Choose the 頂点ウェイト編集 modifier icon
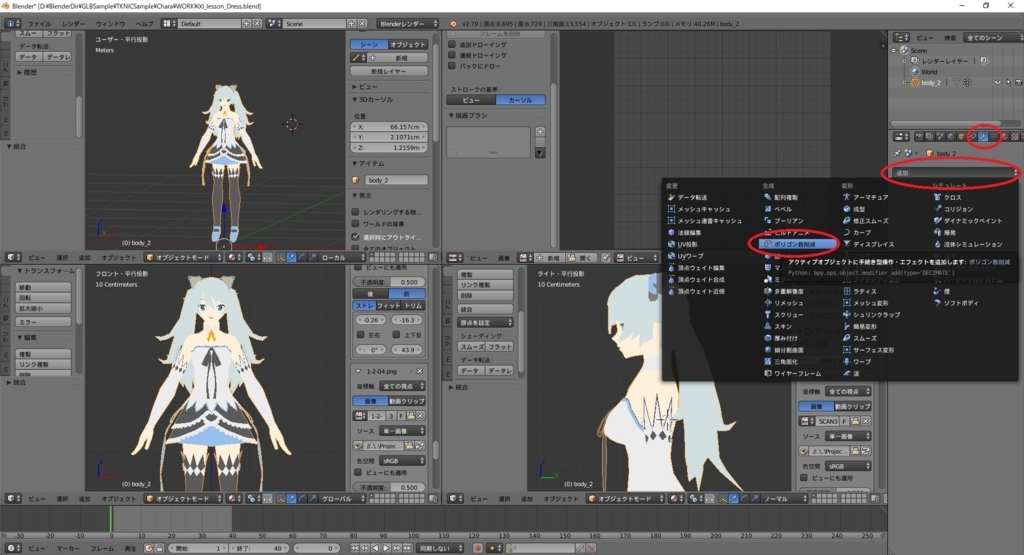This screenshot has width=1024, height=555. pos(671,268)
